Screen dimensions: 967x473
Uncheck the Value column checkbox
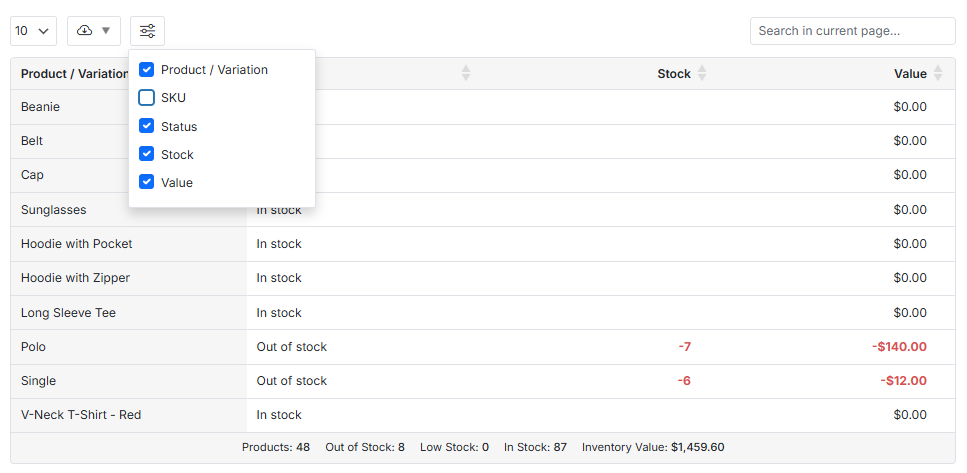click(x=147, y=183)
